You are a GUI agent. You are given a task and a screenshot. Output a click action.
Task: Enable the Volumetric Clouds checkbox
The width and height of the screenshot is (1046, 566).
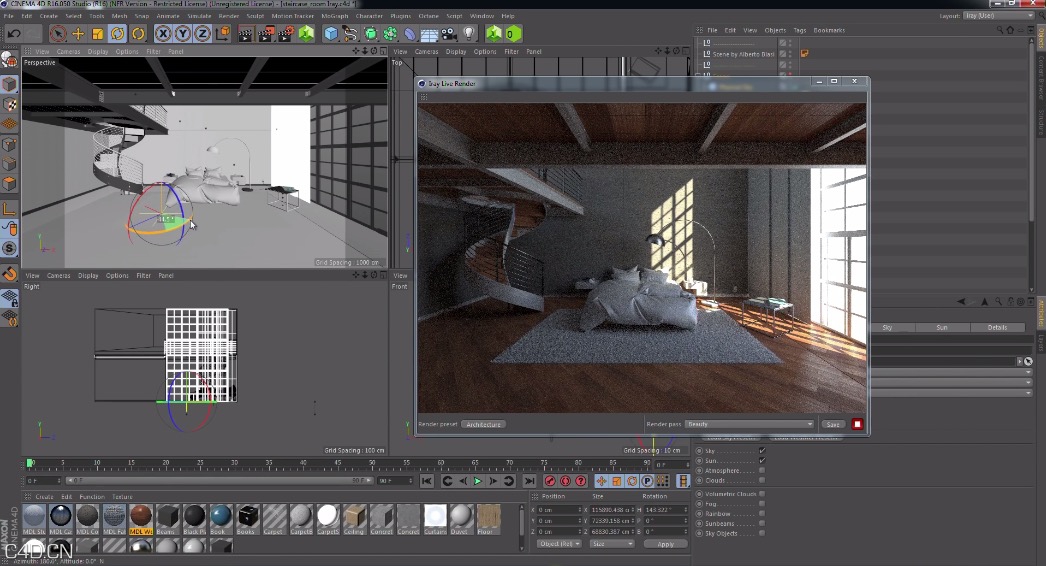coord(762,494)
